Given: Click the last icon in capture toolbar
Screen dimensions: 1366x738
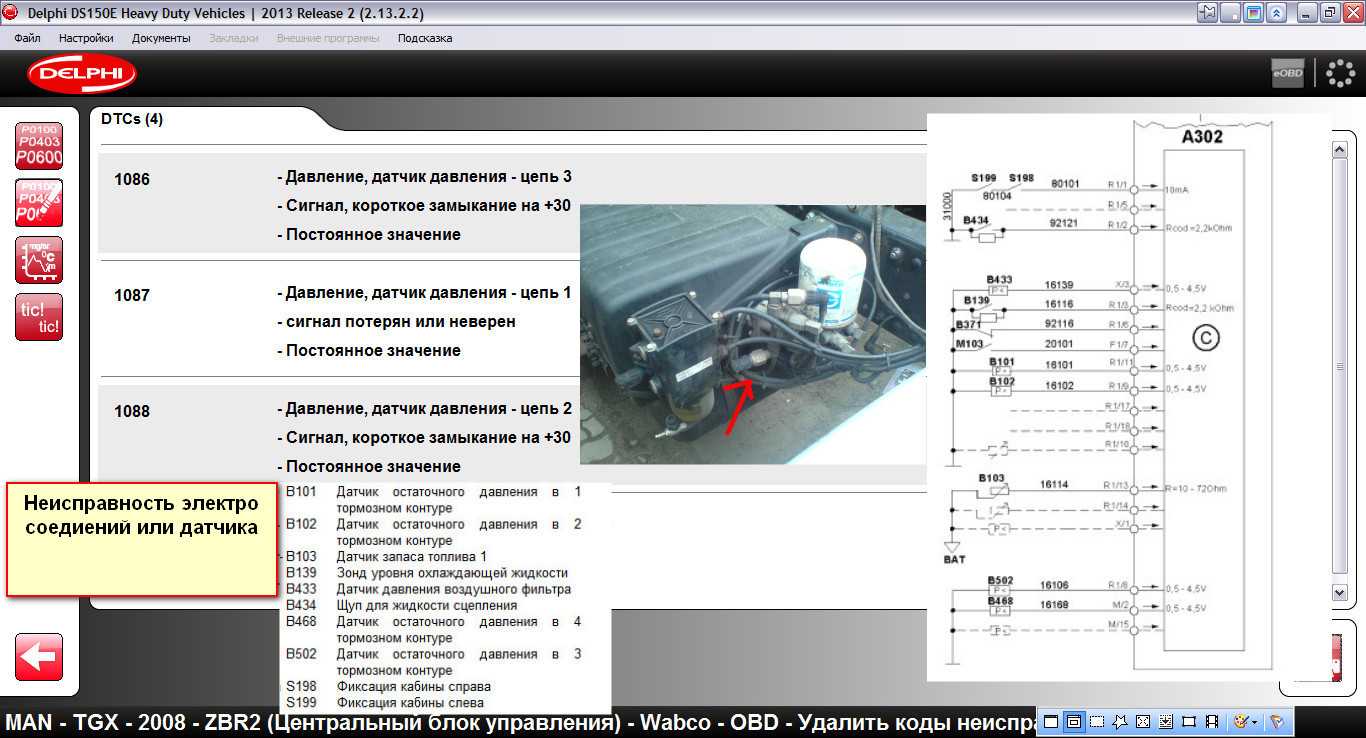Looking at the screenshot, I should click(1277, 721).
